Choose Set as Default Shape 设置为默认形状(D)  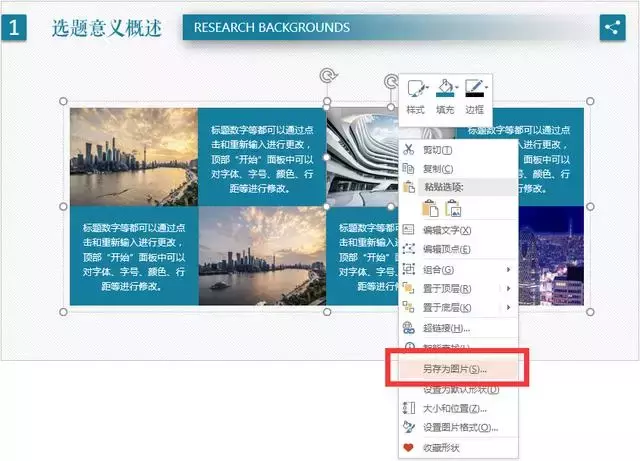tap(461, 390)
